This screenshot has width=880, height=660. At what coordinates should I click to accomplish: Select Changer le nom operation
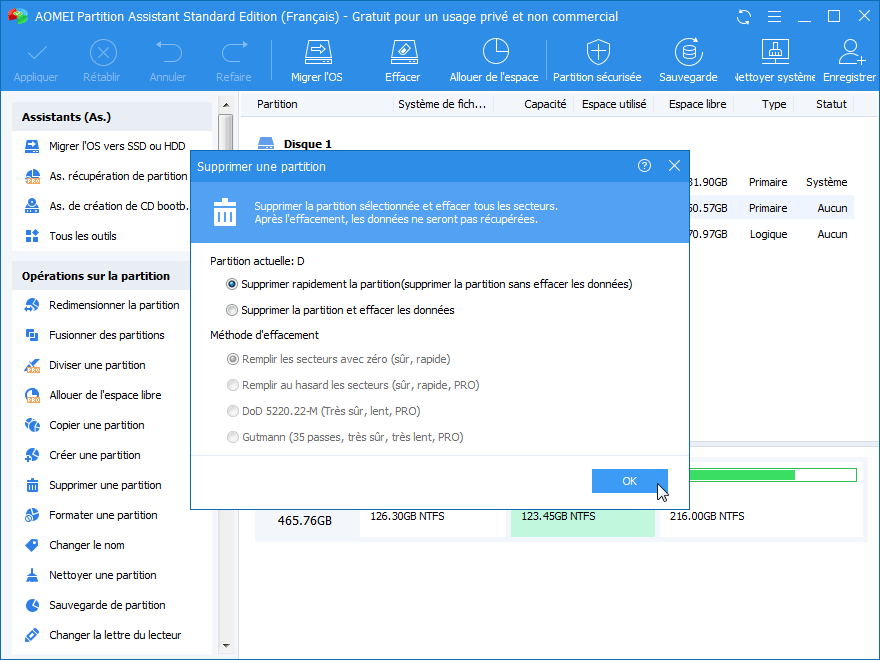tap(75, 545)
